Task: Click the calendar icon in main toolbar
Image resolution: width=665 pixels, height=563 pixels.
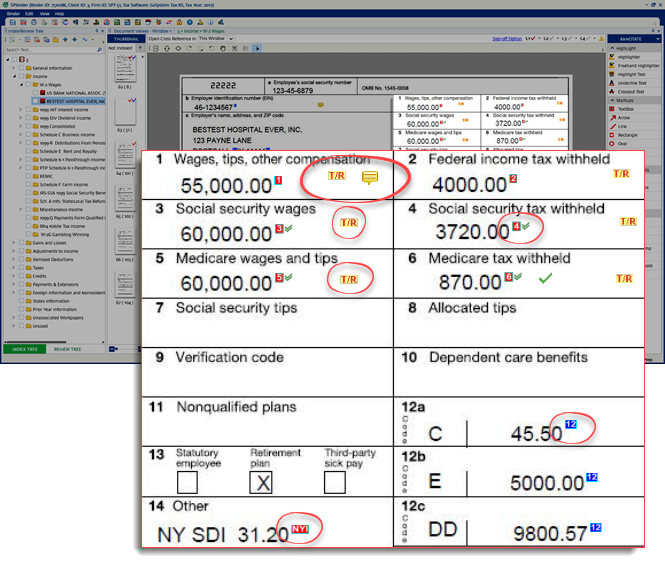Action: click(x=148, y=22)
